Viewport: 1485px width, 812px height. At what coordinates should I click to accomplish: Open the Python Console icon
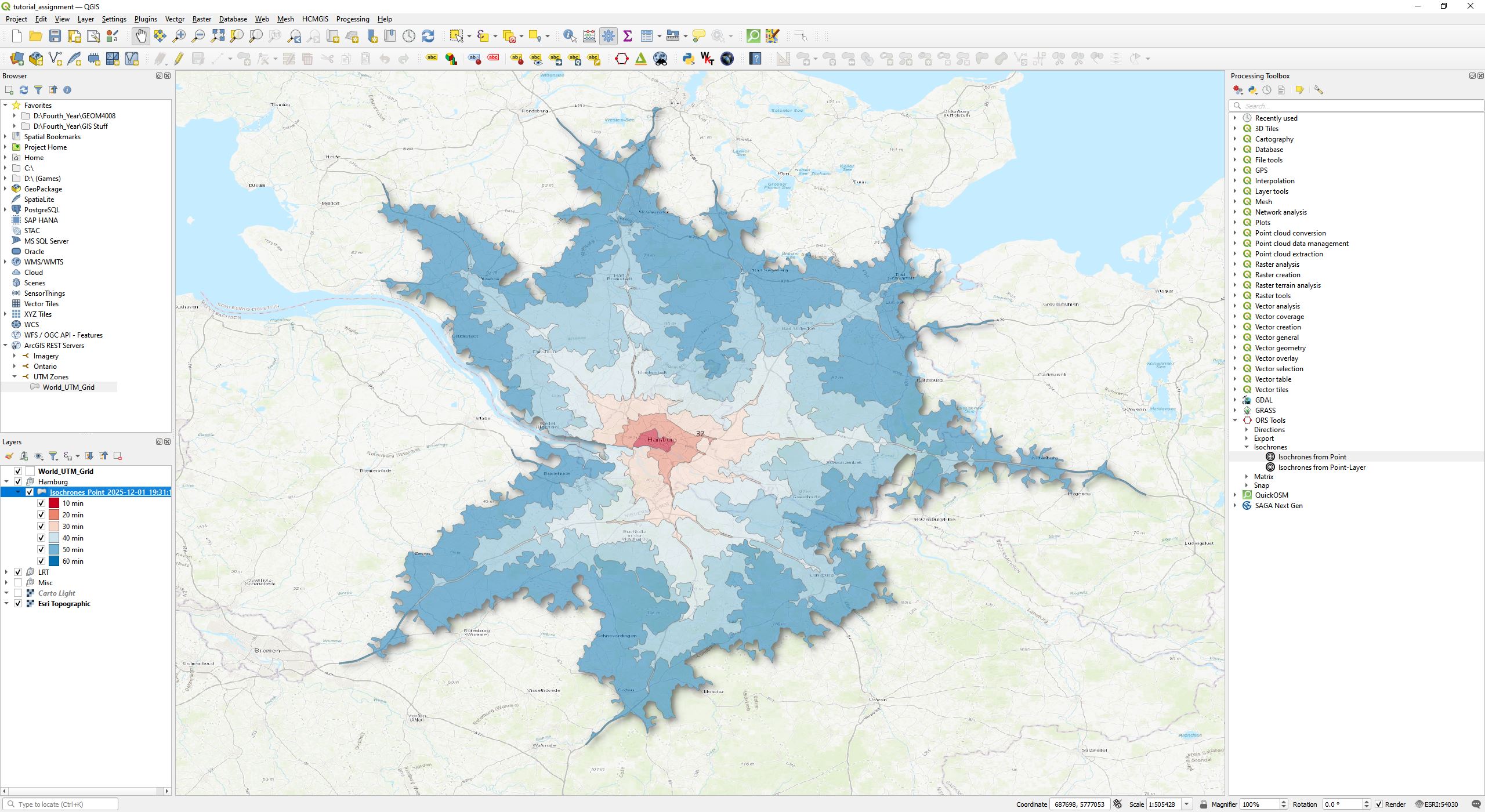click(689, 59)
